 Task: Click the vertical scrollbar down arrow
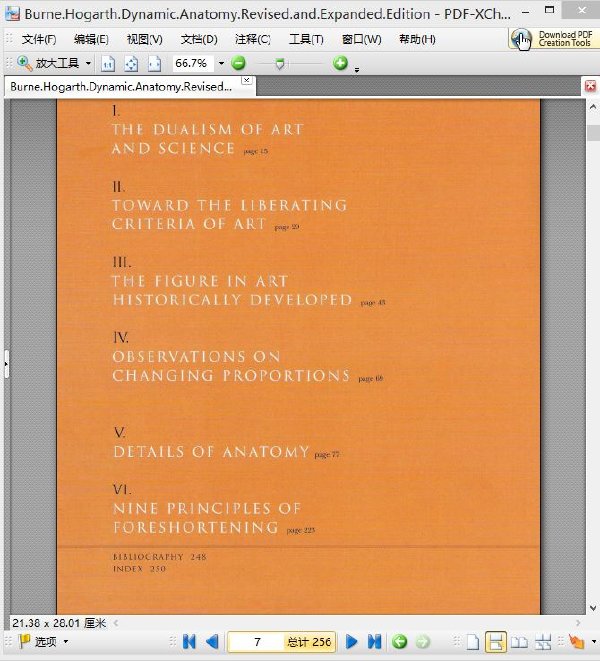(x=593, y=608)
